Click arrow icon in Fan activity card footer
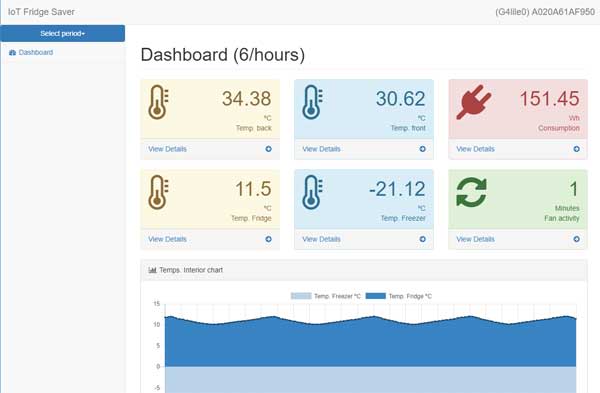The image size is (600, 393). pos(576,239)
